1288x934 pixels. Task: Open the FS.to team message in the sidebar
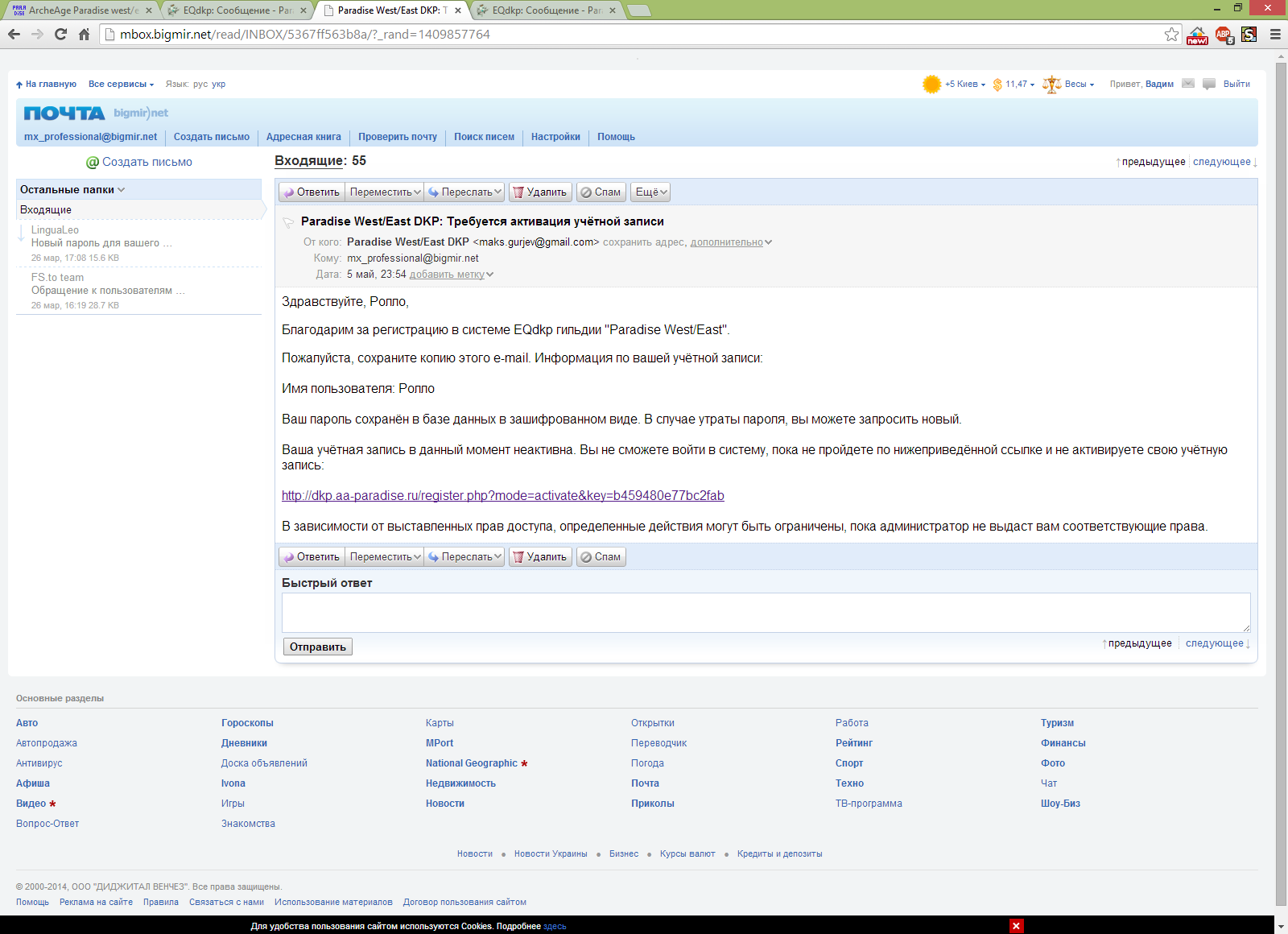[x=138, y=291]
